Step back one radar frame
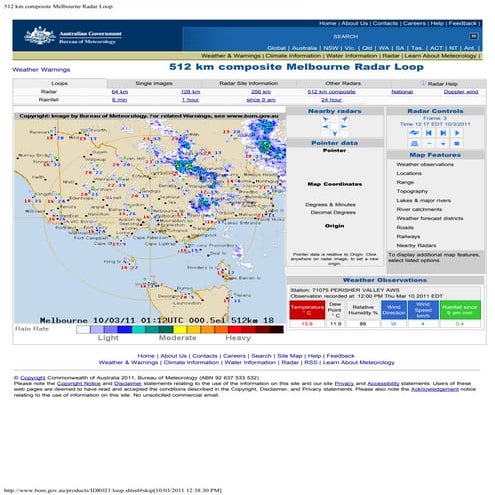 429,133
